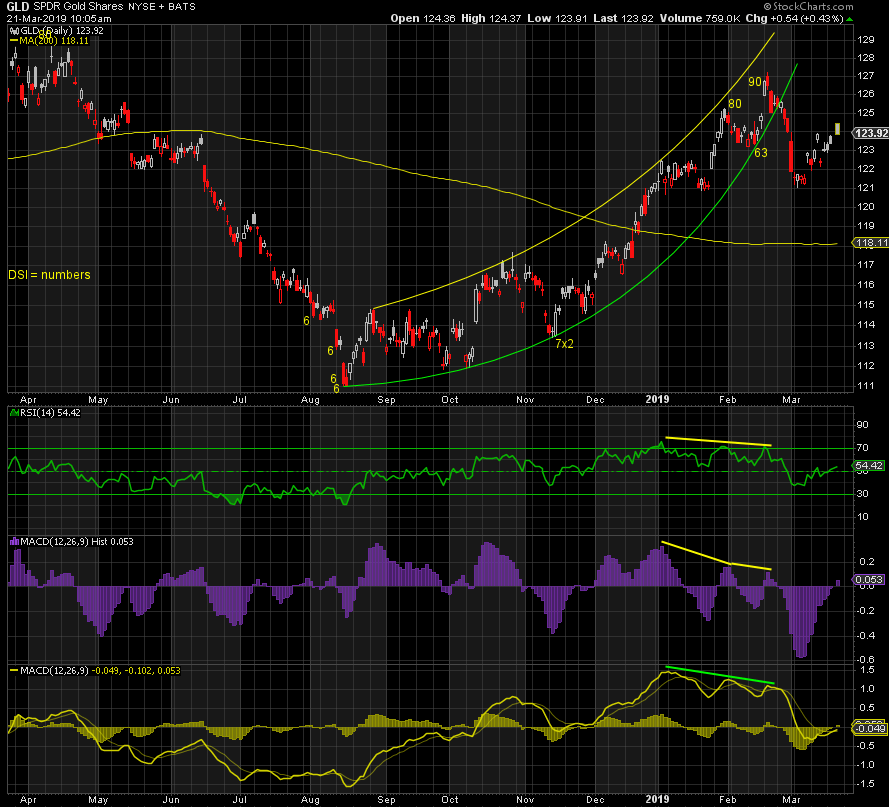889x807 pixels.
Task: Click the '7x2' annotation near November low
Action: pos(565,343)
